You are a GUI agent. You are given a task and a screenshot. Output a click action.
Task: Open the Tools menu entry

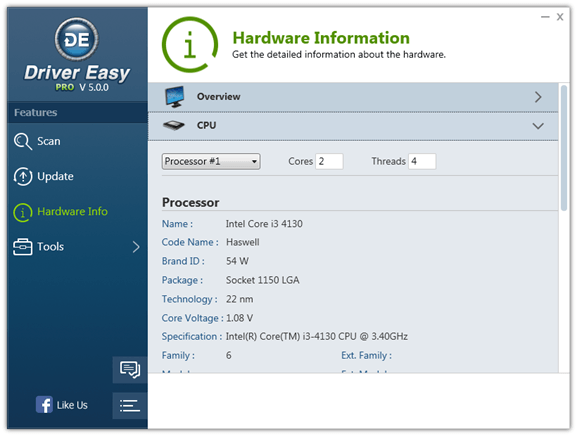[x=50, y=247]
